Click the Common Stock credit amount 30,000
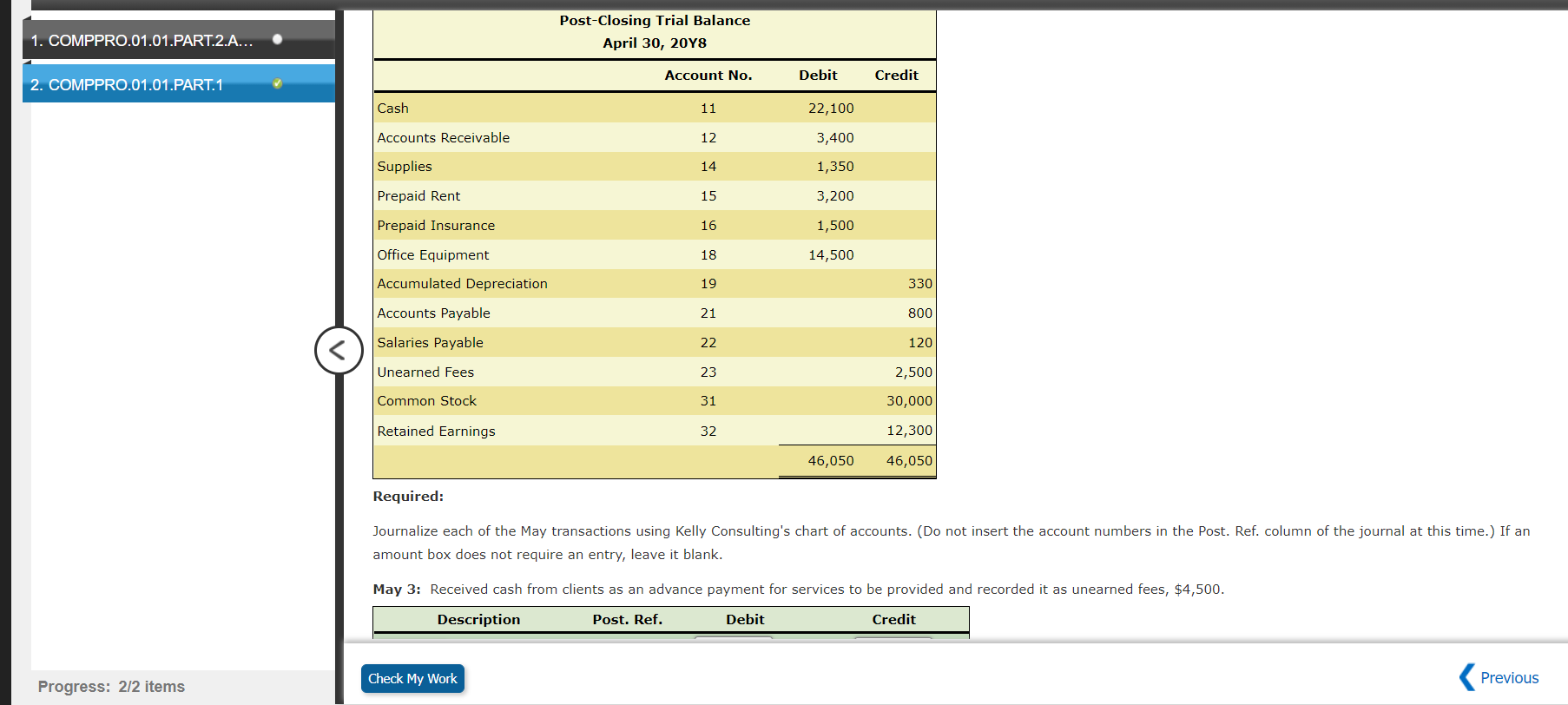Image resolution: width=1568 pixels, height=705 pixels. 909,401
